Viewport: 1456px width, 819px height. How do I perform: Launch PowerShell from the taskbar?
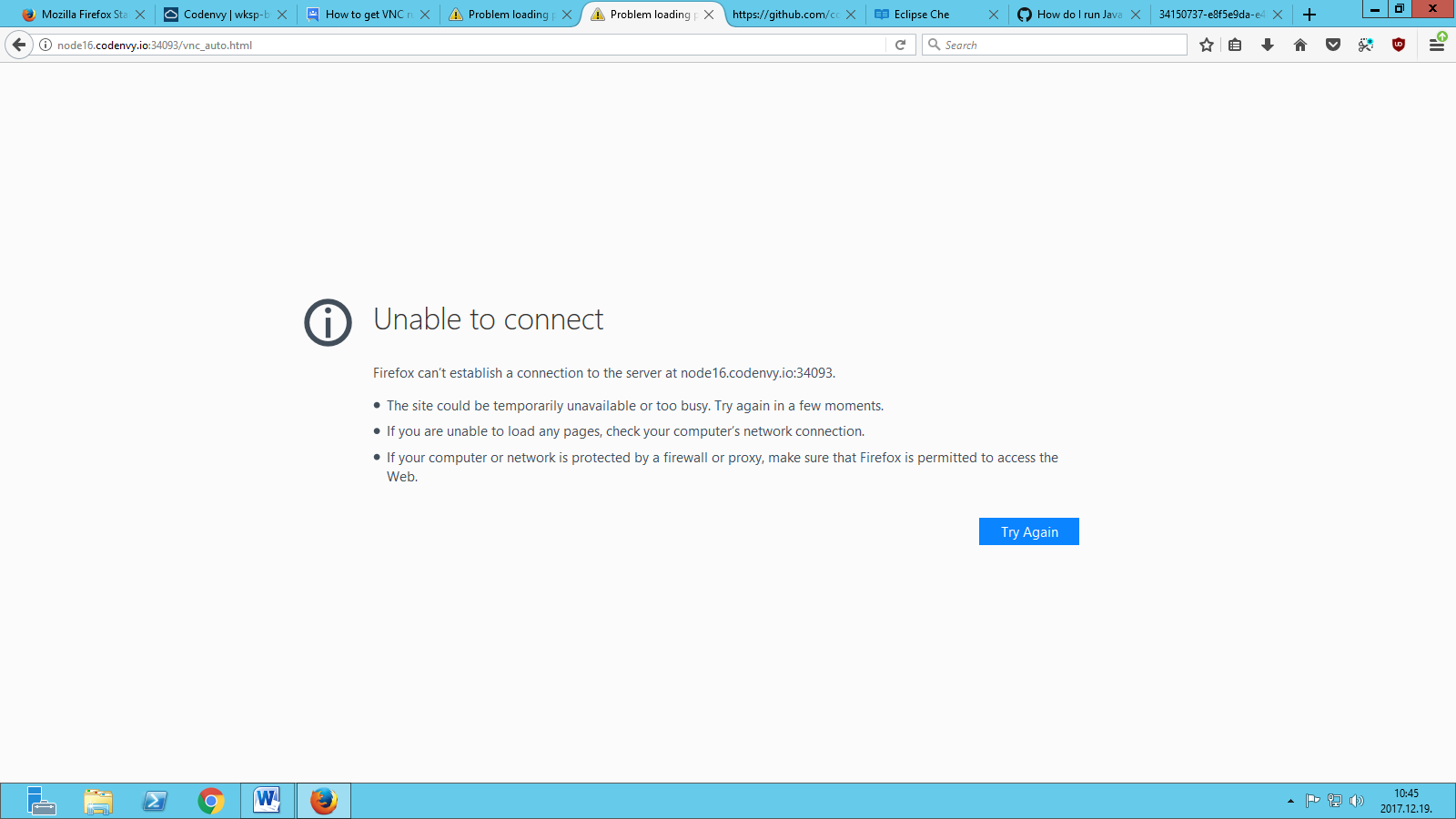[x=155, y=801]
